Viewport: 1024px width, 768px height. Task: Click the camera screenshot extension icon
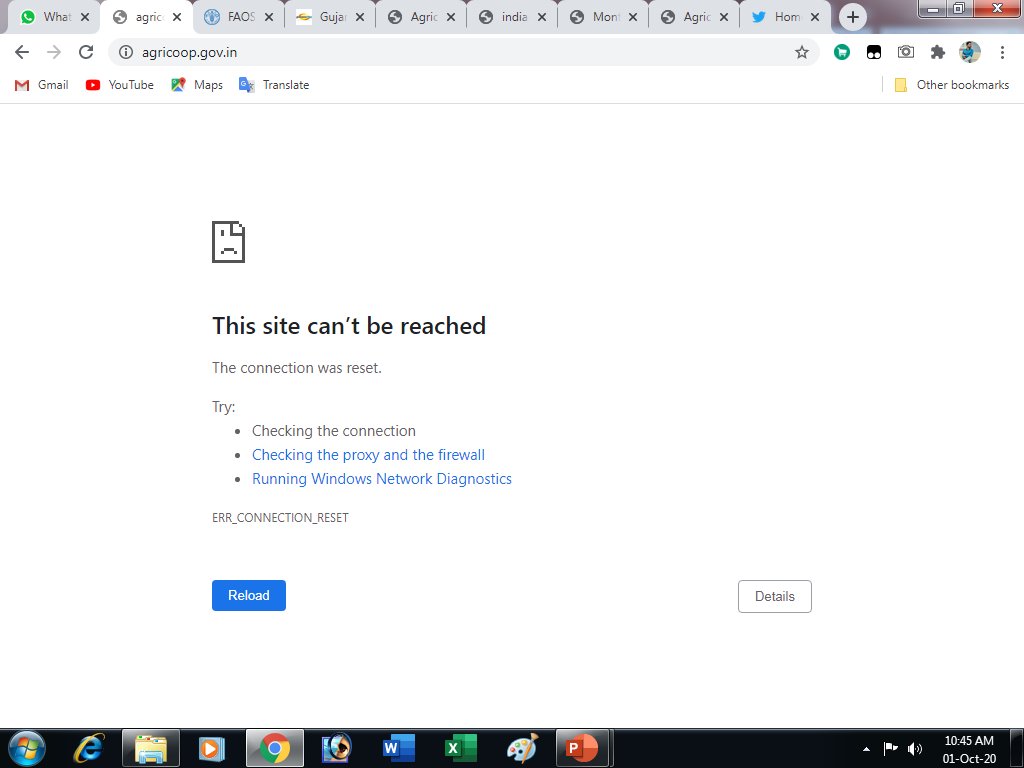[x=906, y=52]
